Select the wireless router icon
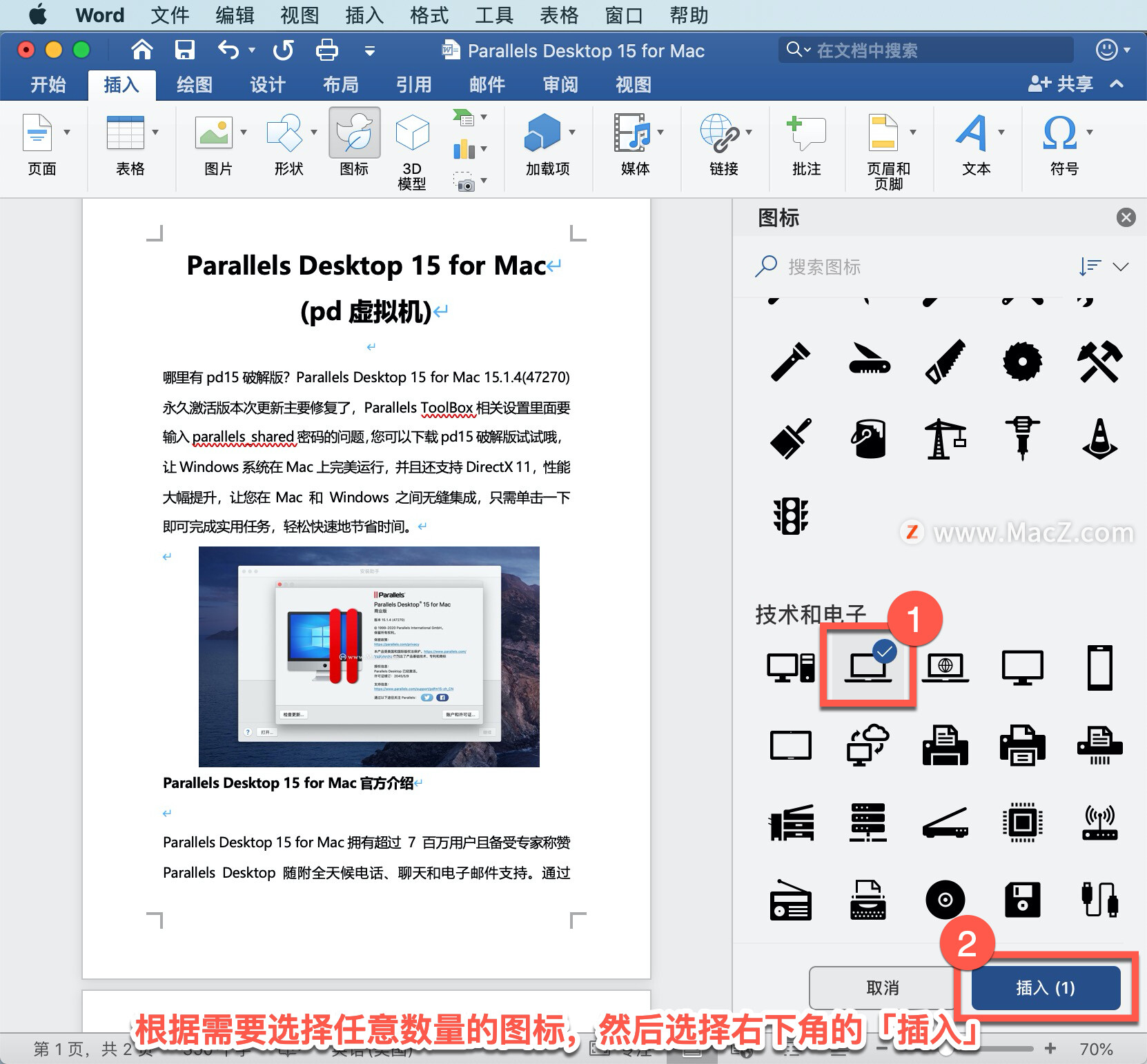1147x1064 pixels. [x=1100, y=822]
